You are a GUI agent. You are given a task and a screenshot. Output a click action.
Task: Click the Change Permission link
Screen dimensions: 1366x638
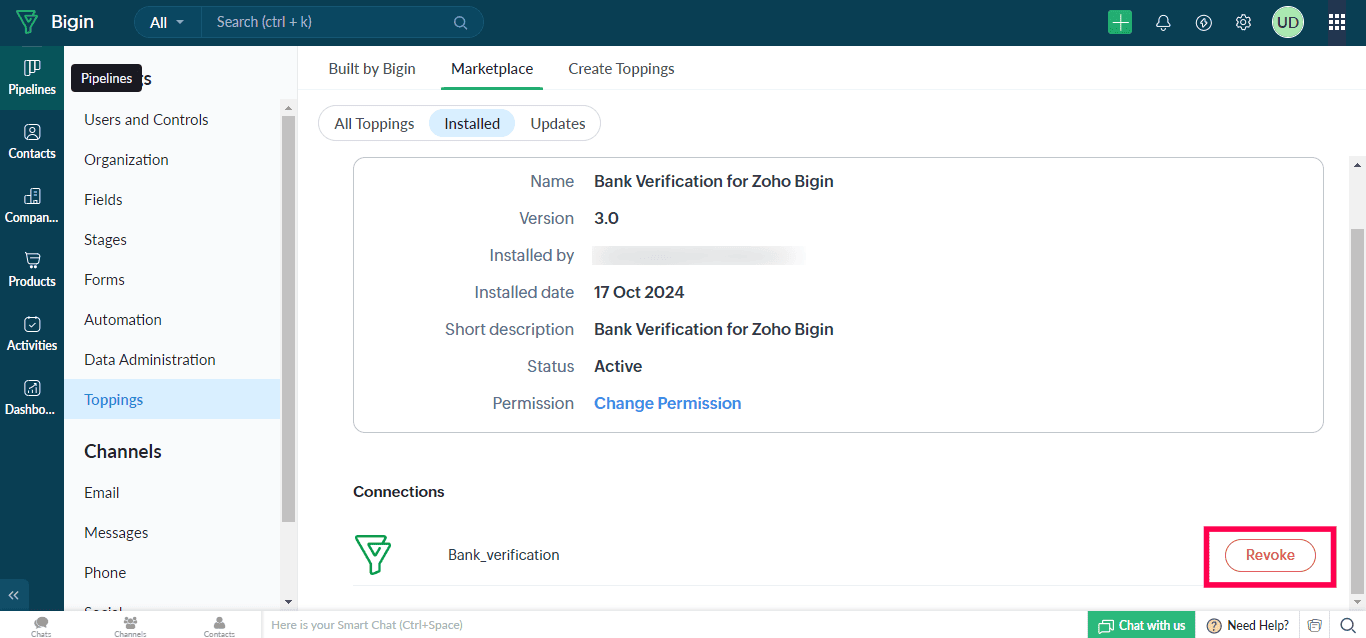pyautogui.click(x=668, y=403)
